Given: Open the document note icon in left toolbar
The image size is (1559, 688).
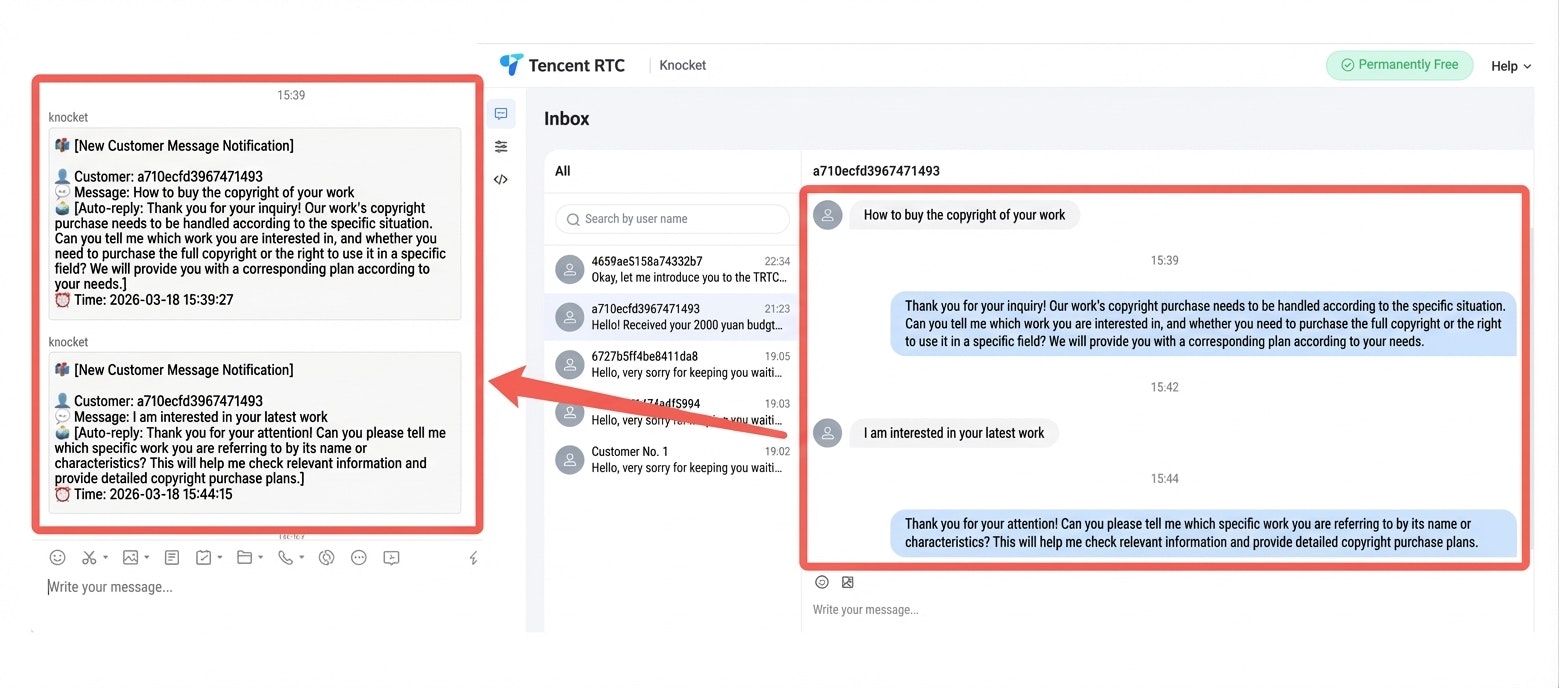Looking at the screenshot, I should pyautogui.click(x=172, y=557).
